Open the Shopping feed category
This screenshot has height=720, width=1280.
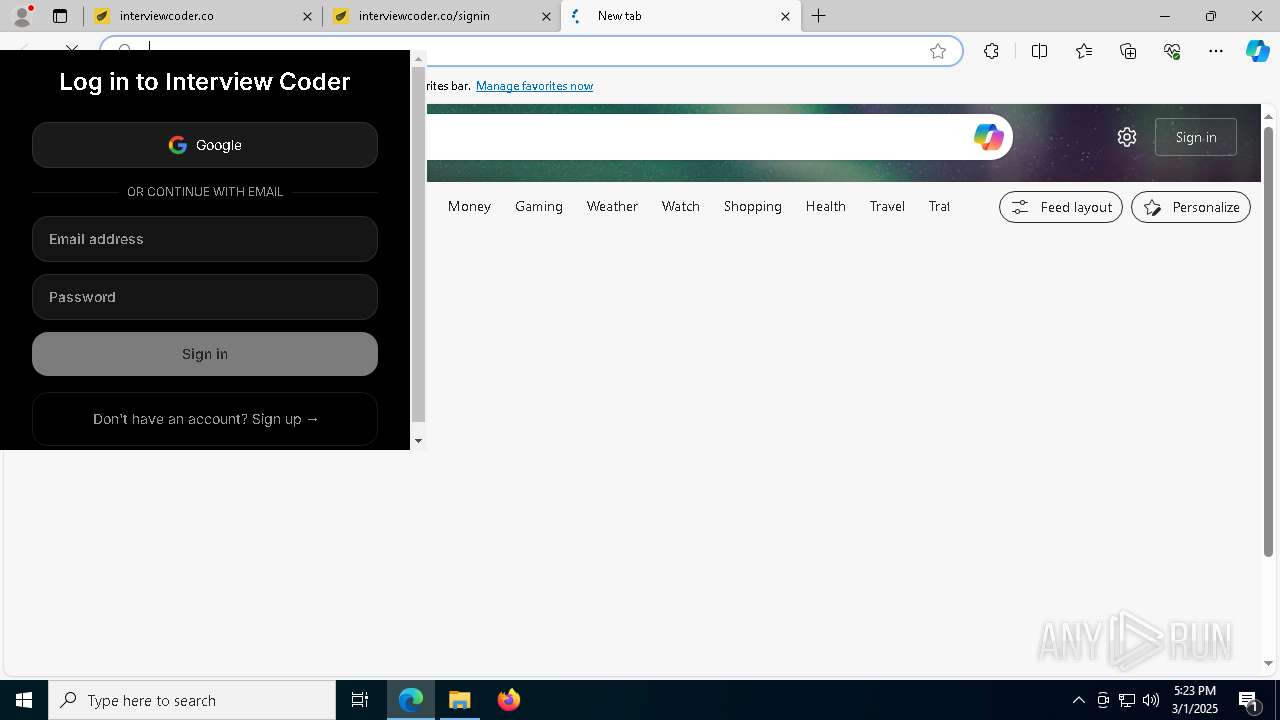(753, 206)
